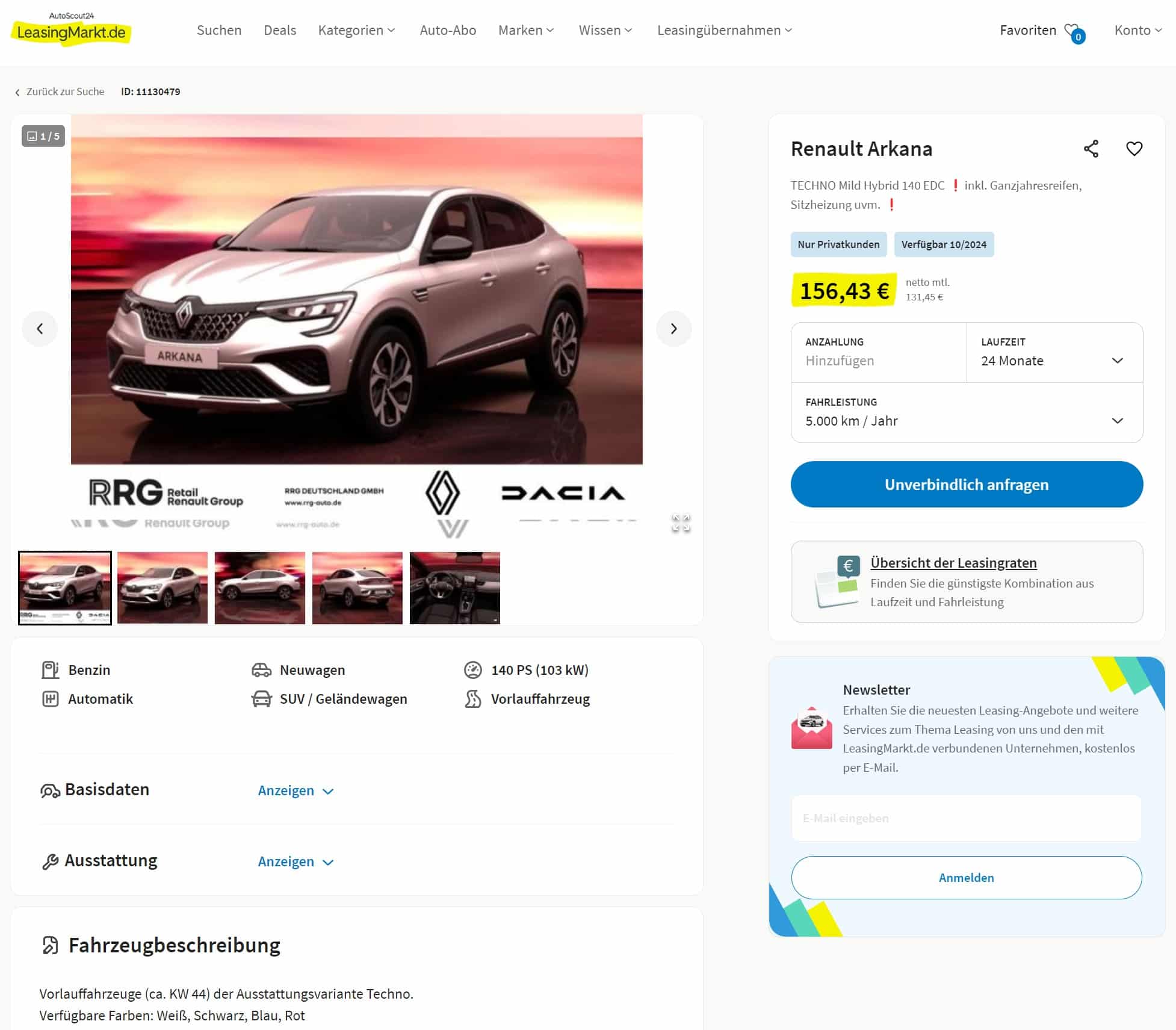Click the 140 PS speedometer icon

(473, 670)
